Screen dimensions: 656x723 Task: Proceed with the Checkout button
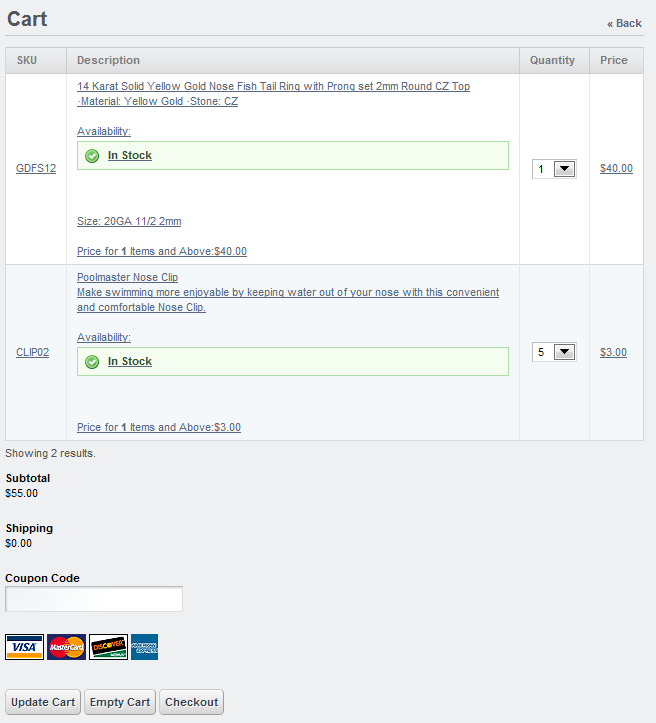191,702
